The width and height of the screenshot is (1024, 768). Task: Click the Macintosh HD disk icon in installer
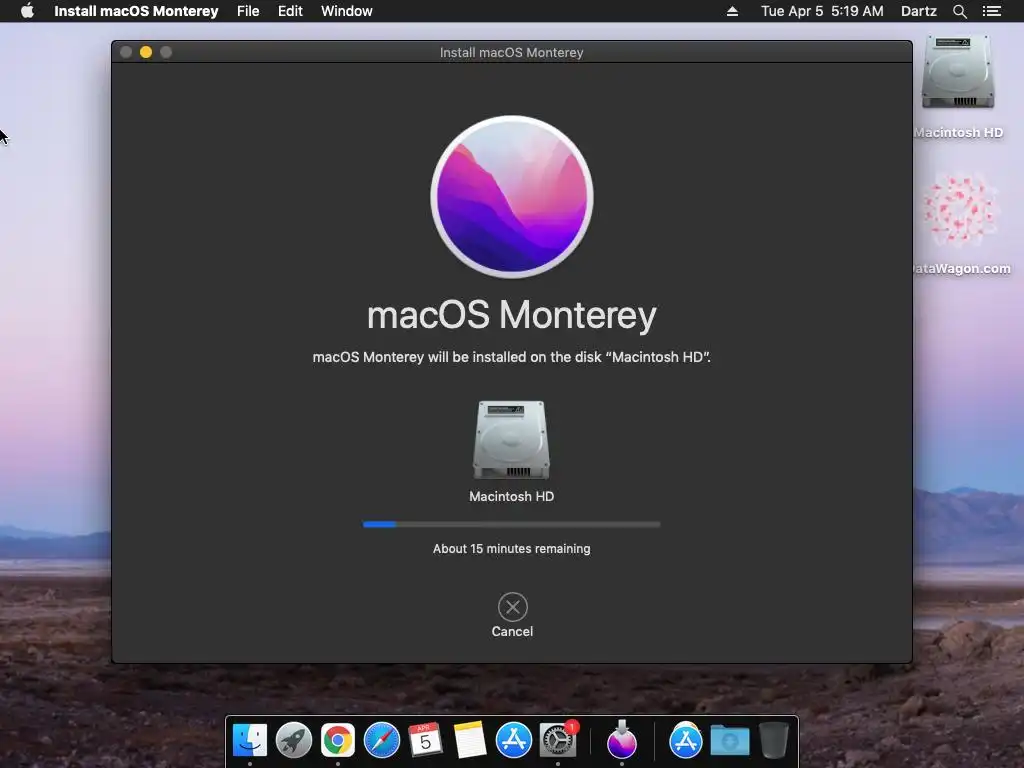point(511,440)
